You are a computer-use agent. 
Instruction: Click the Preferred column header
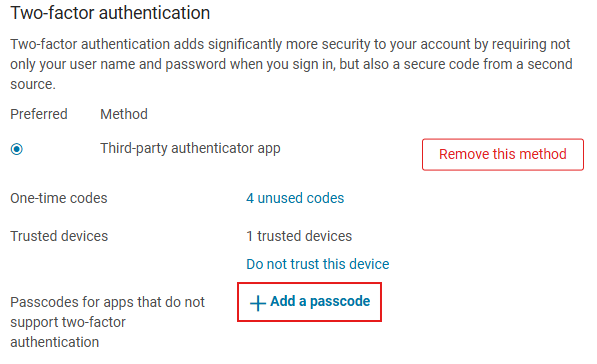(39, 114)
